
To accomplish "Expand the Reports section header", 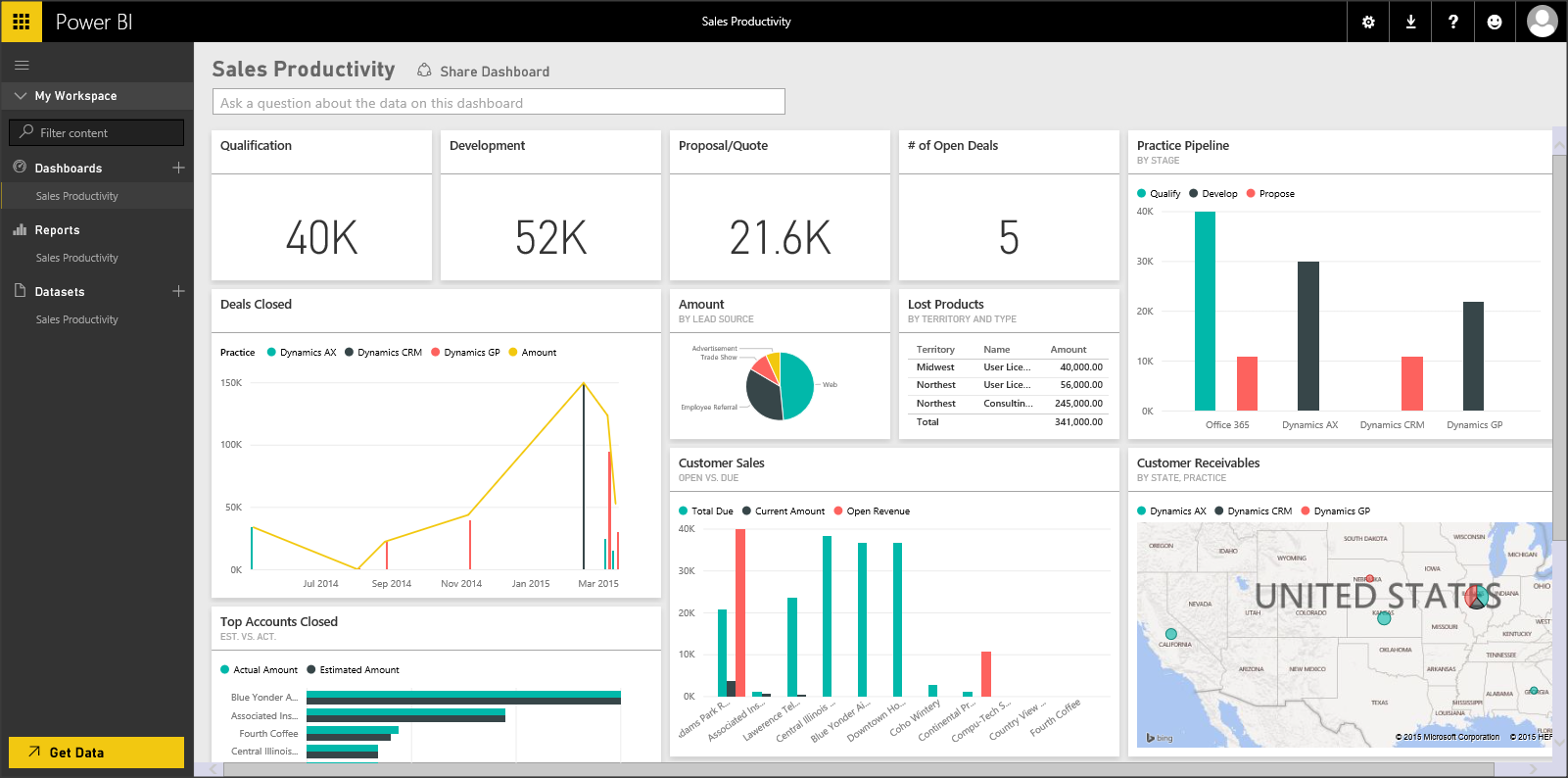I will 57,230.
